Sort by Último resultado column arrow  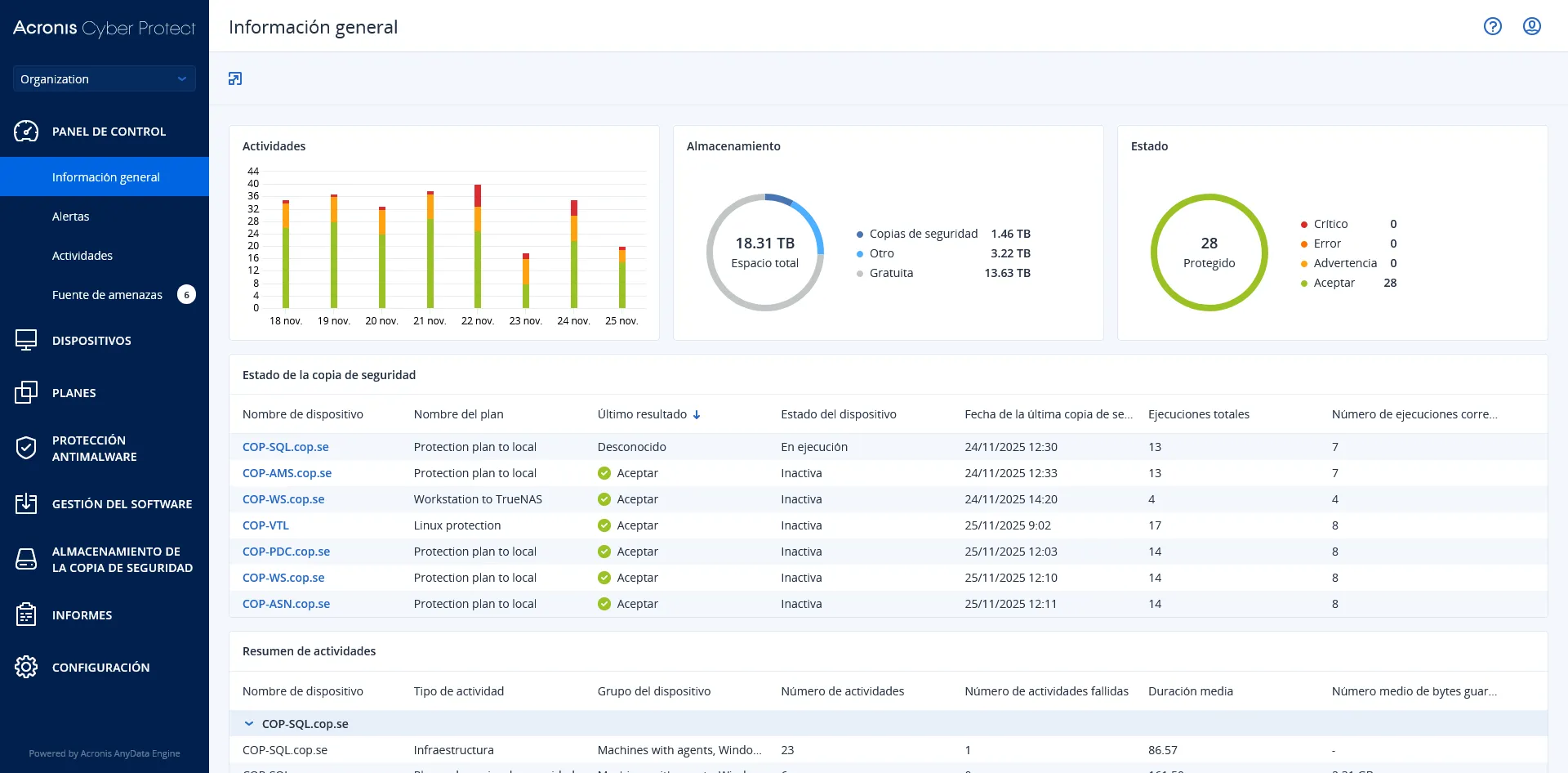697,414
